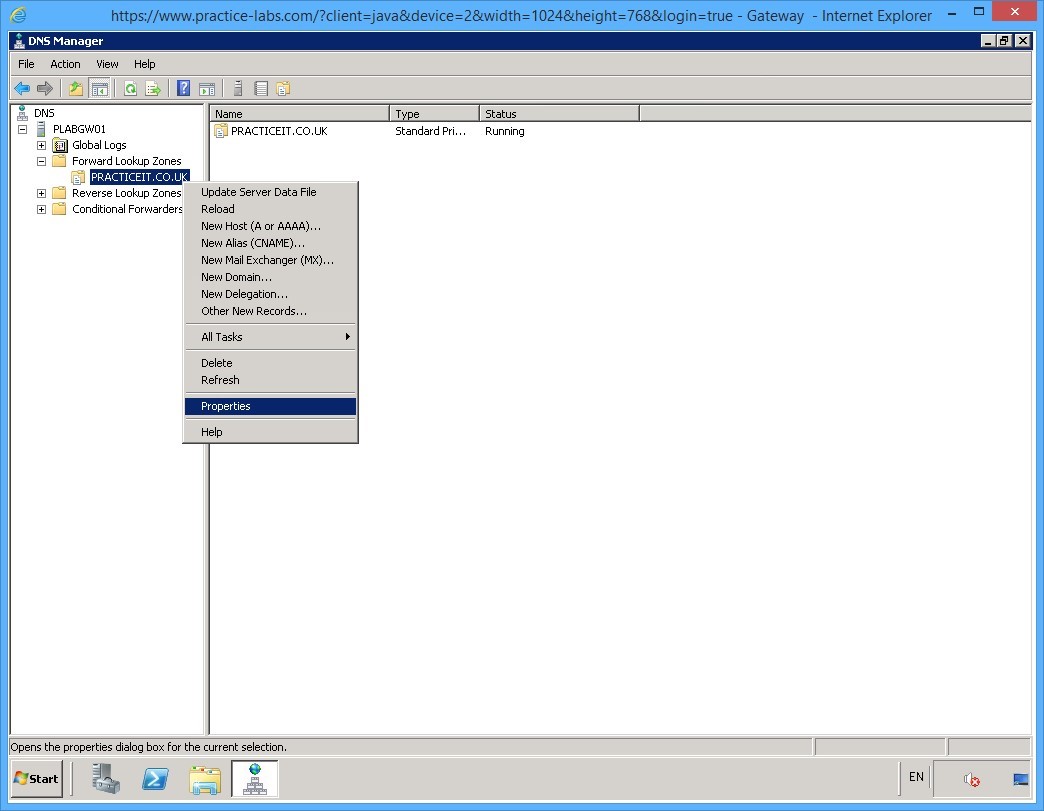Select the Refresh icon on the toolbar
The width and height of the screenshot is (1044, 811).
coord(130,88)
